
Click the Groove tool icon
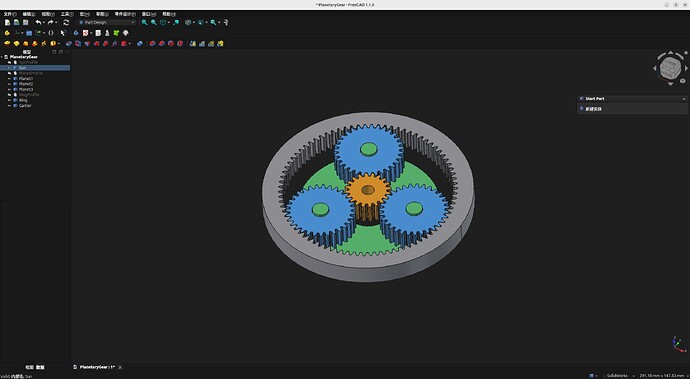pos(87,43)
